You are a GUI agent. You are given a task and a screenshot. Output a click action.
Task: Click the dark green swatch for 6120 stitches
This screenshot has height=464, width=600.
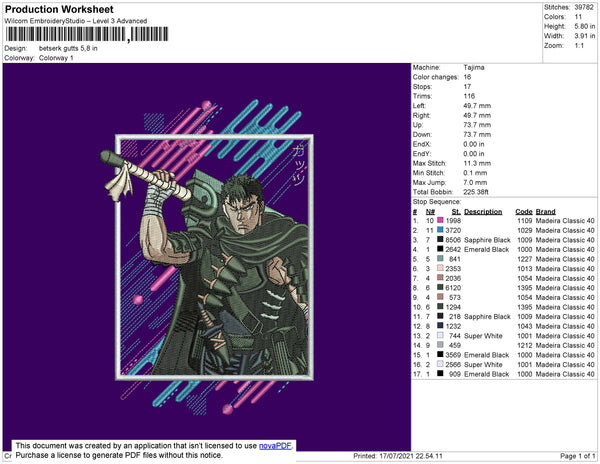(440, 287)
